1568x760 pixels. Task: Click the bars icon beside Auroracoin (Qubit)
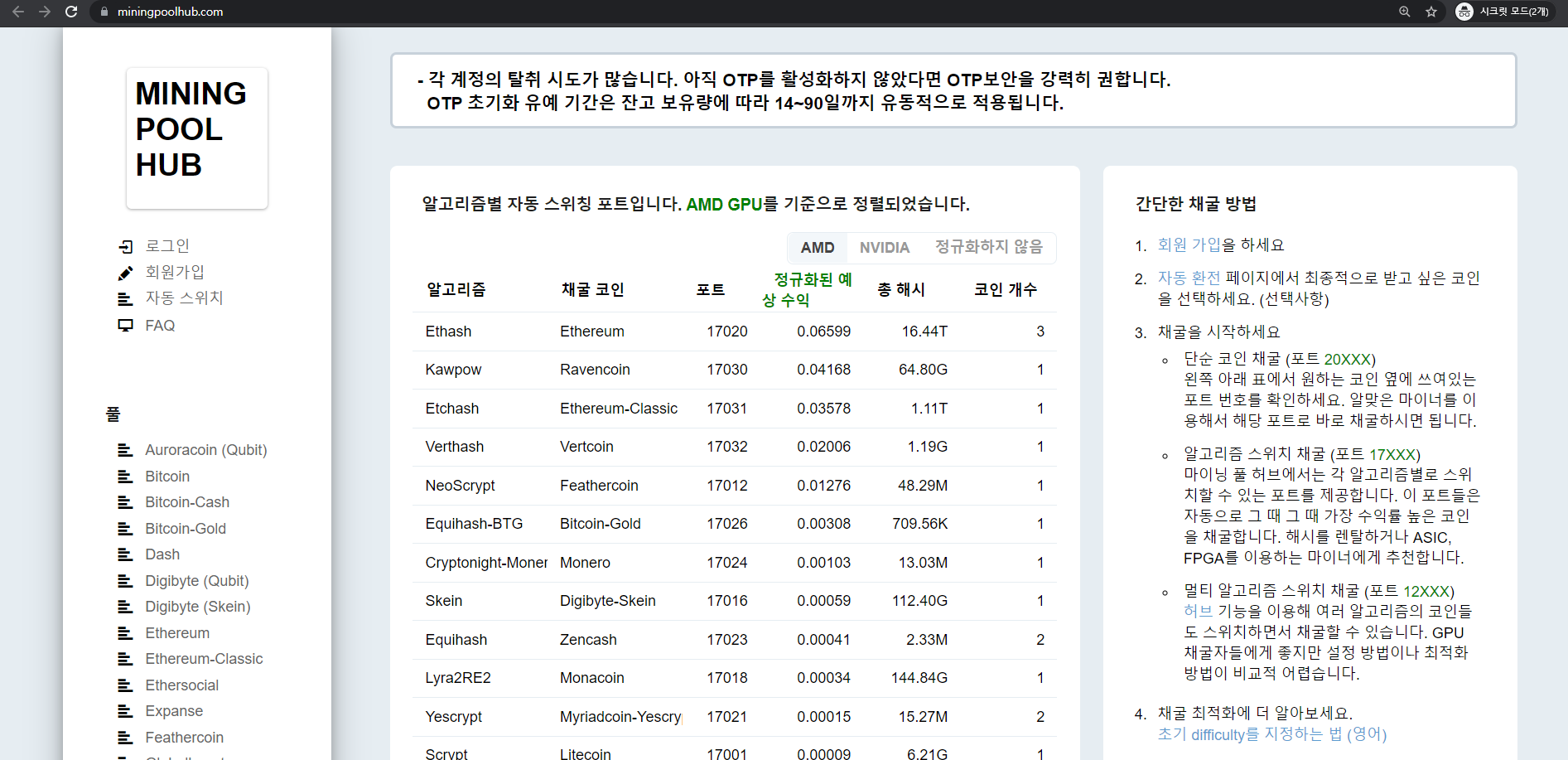[x=125, y=450]
